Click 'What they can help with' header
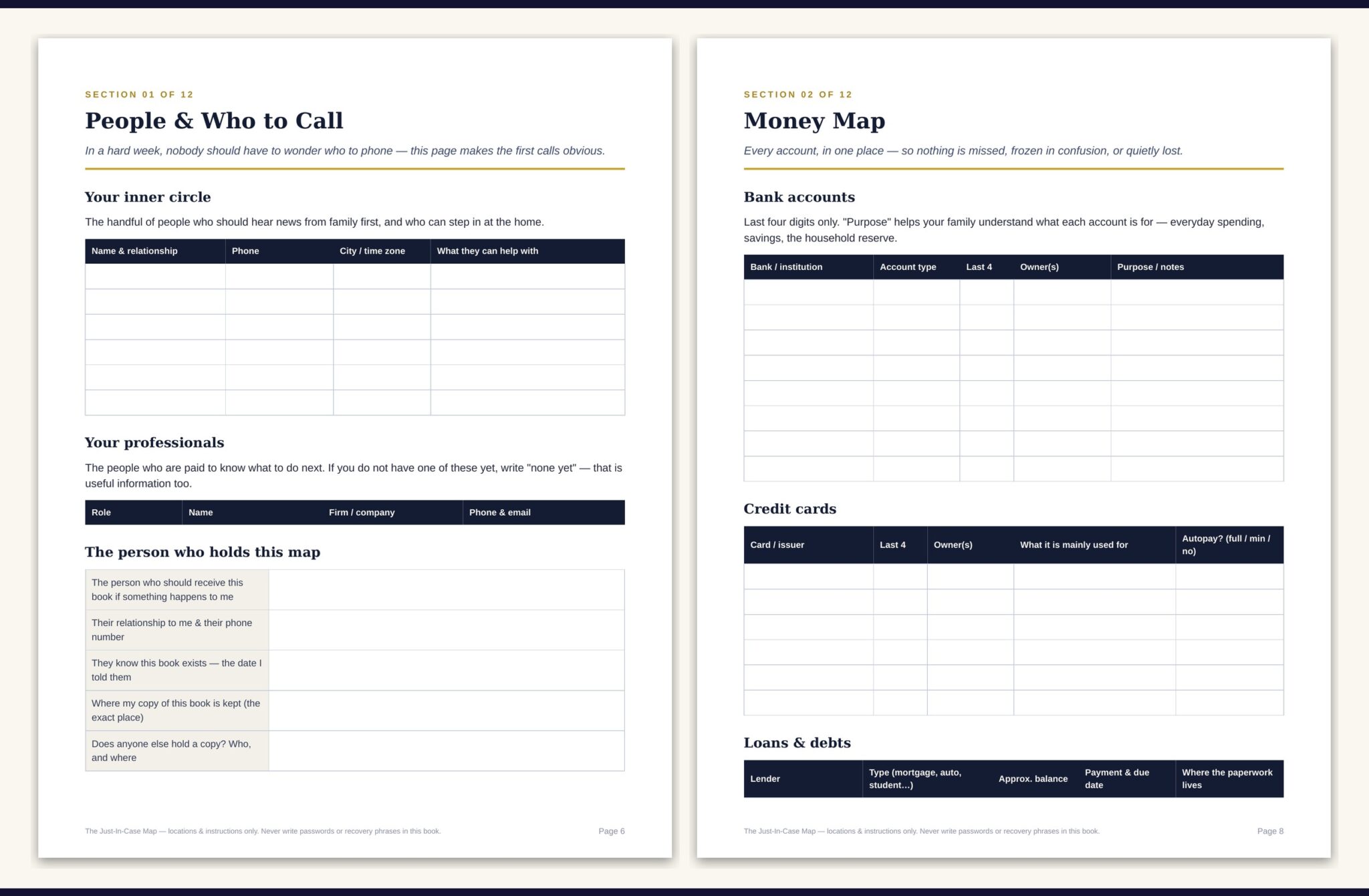 (527, 251)
